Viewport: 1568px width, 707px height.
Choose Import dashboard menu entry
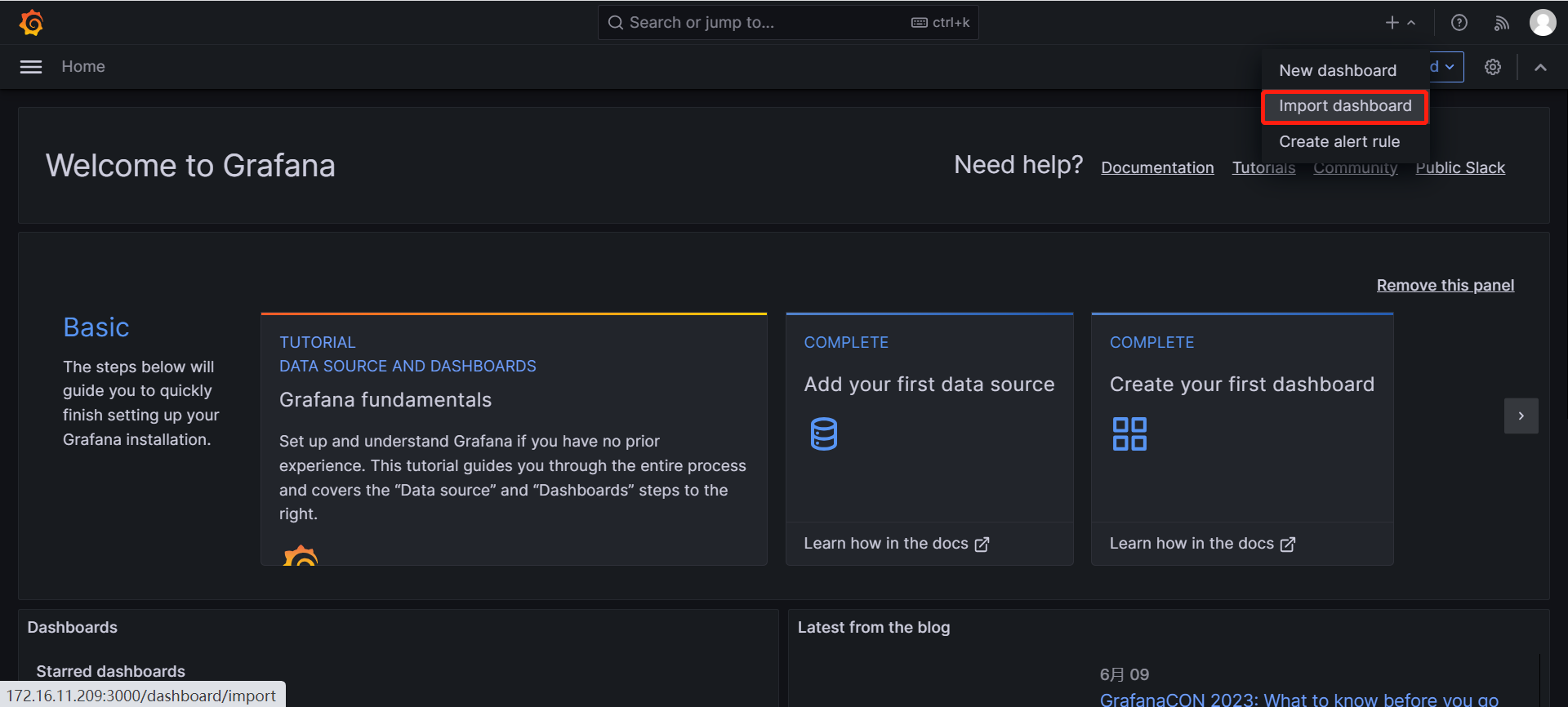1344,106
